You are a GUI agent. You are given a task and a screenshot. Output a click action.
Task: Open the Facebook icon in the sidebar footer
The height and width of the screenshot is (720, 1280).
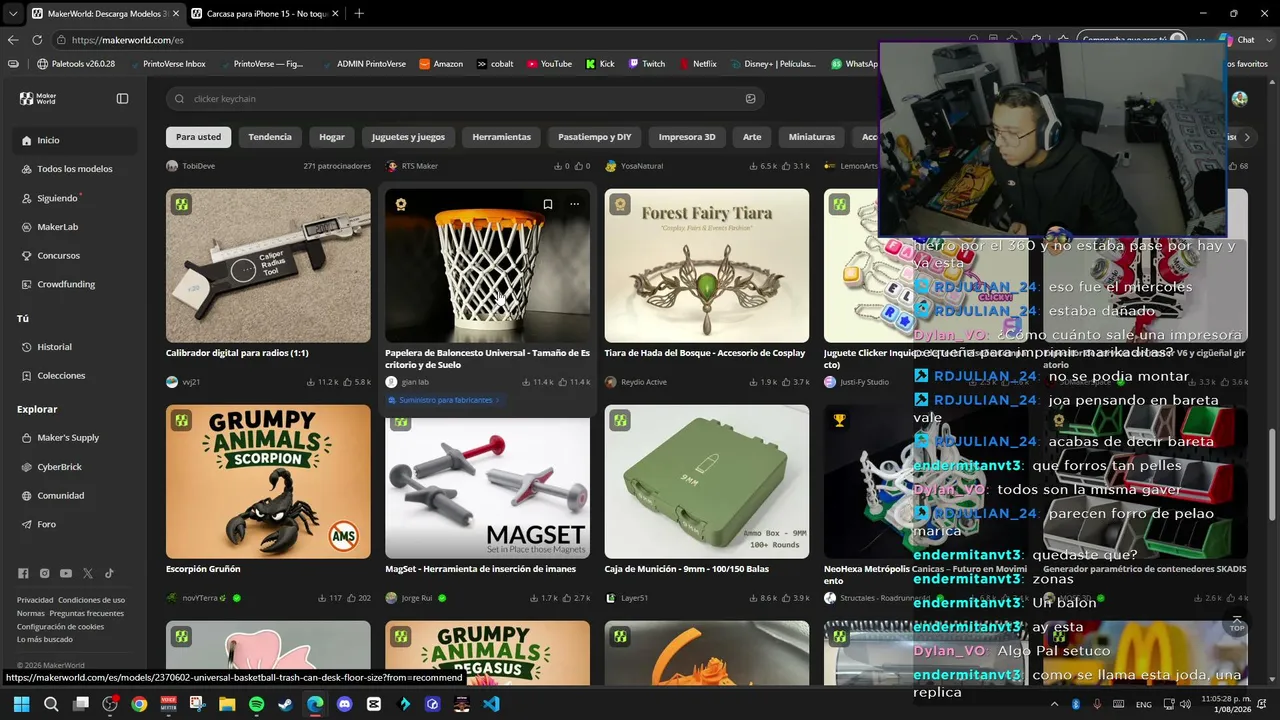pos(23,573)
